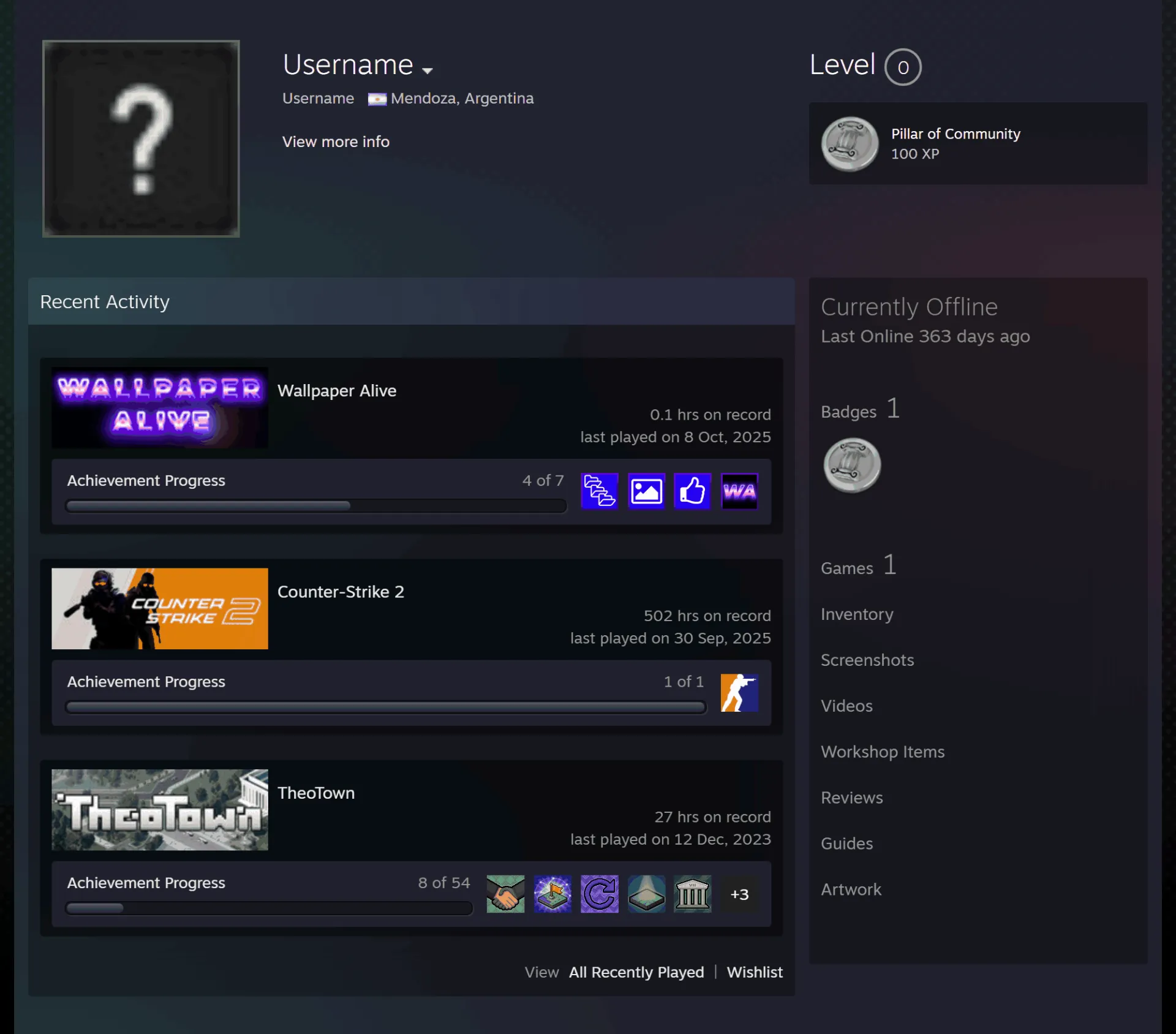Image resolution: width=1176 pixels, height=1034 pixels.
Task: Click the Pillar of Community title text
Action: pyautogui.click(x=956, y=134)
